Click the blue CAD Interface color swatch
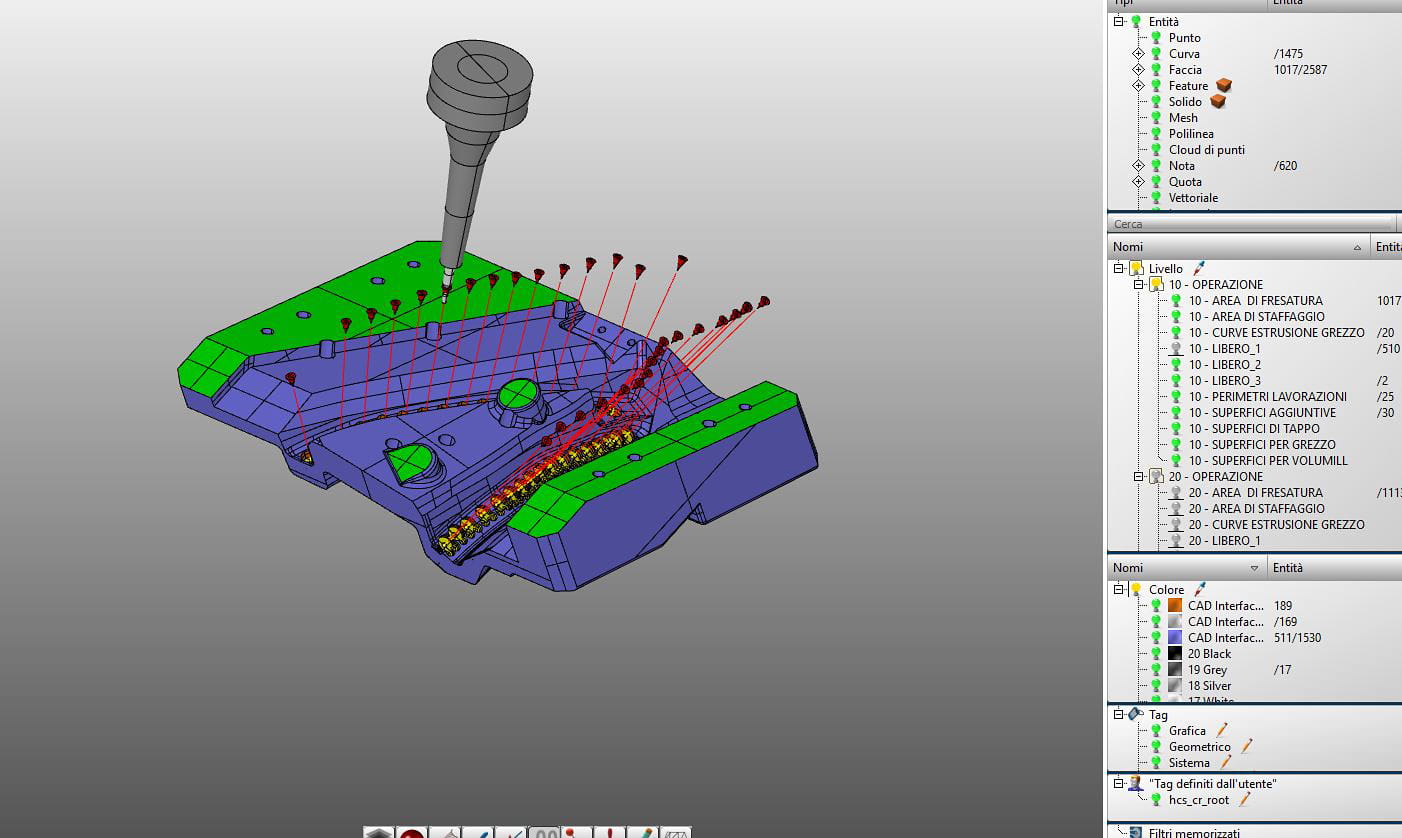1402x838 pixels. point(1175,637)
